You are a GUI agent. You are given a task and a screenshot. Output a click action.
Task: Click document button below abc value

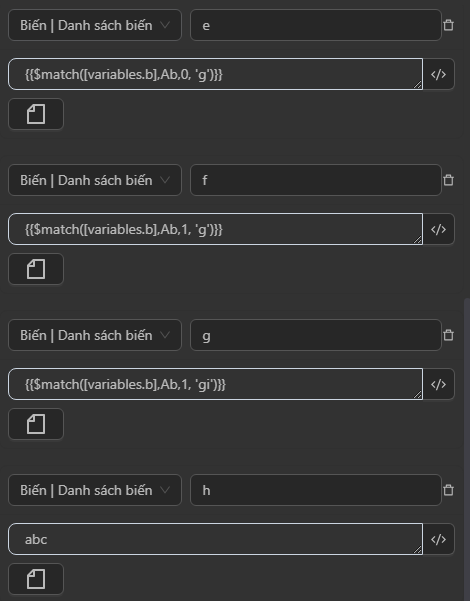(x=36, y=578)
